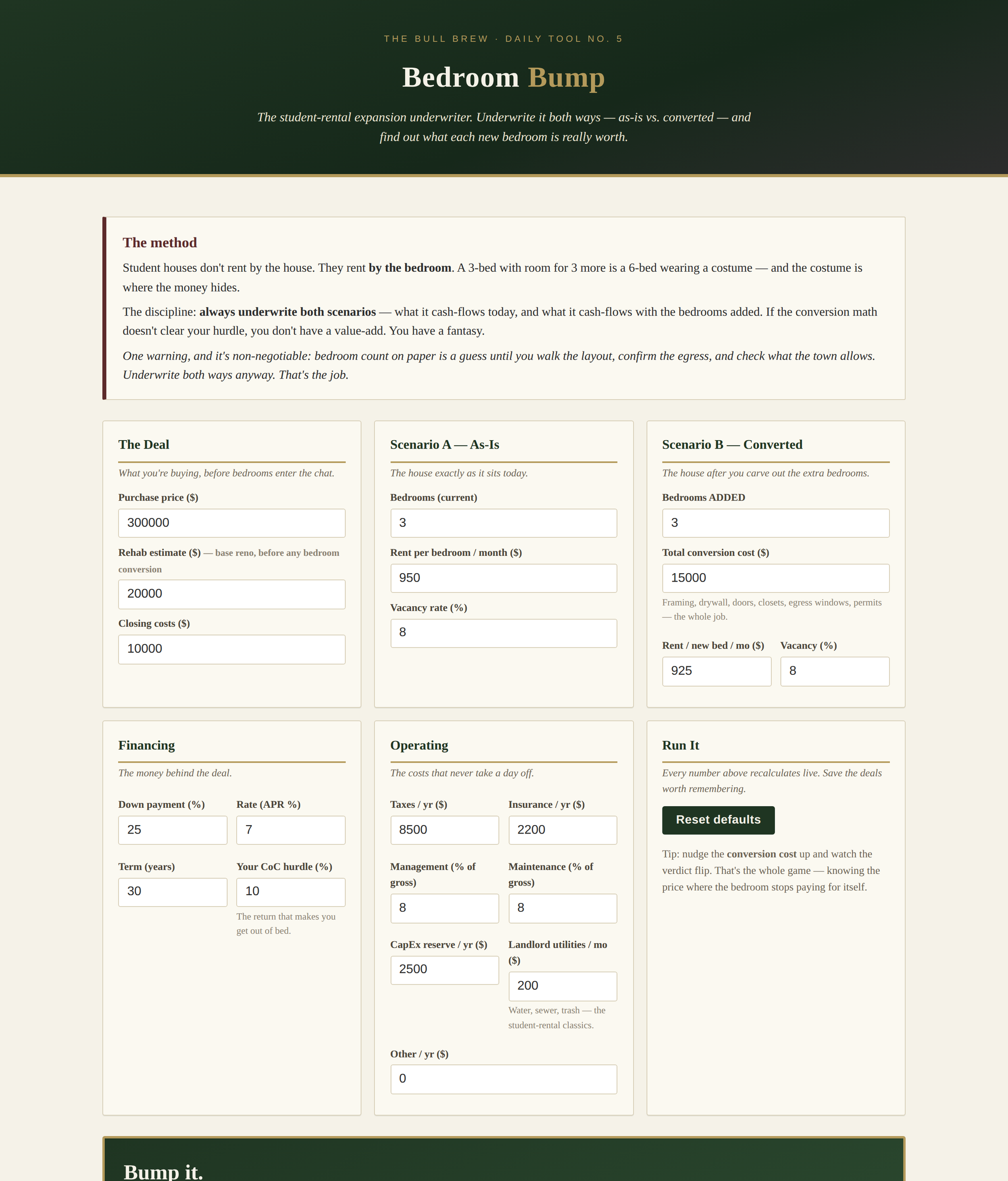Edit Landlord utilities / mo field
Screen dimensions: 1008x1181
click(x=562, y=986)
